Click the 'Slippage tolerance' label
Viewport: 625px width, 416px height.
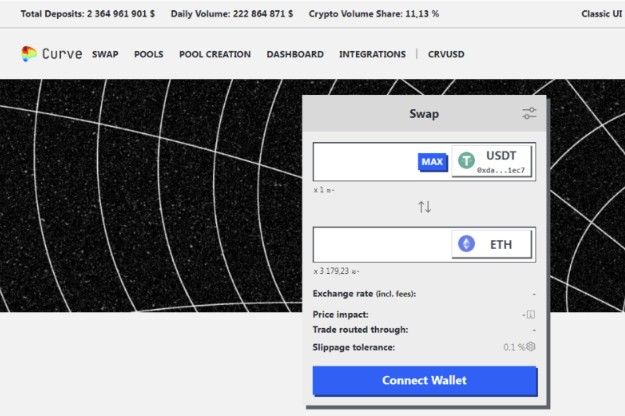[x=354, y=347]
